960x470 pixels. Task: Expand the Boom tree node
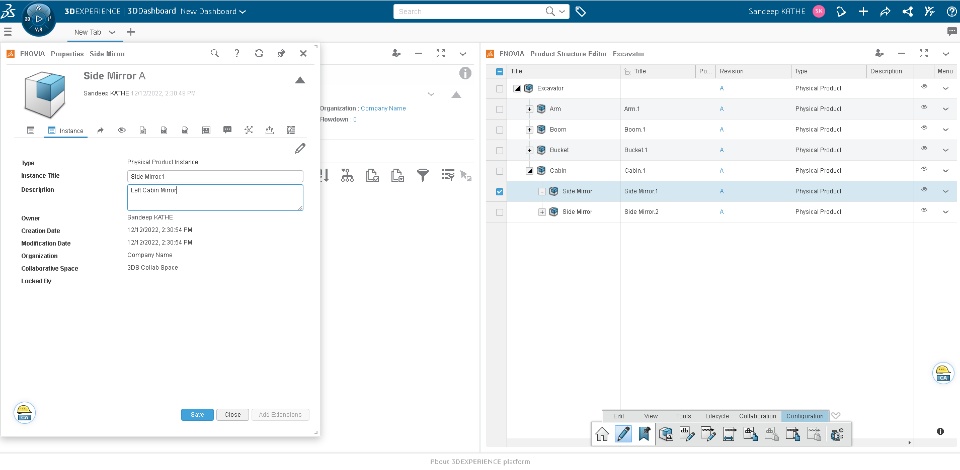[x=530, y=130]
